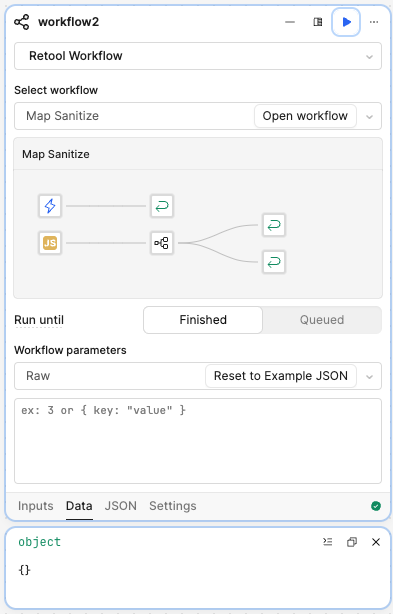393x614 pixels.
Task: Click the workflow2 share-nodes icon
Action: [x=22, y=22]
